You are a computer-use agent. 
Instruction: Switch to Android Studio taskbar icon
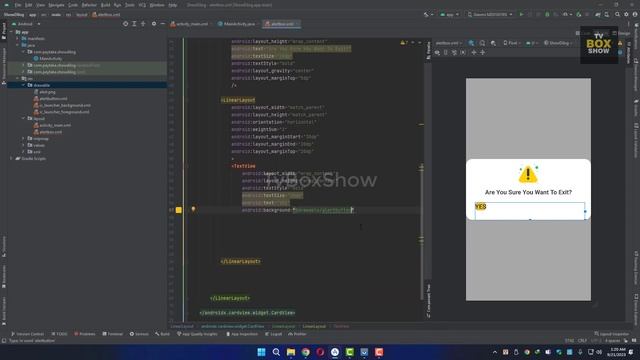[x=335, y=352]
